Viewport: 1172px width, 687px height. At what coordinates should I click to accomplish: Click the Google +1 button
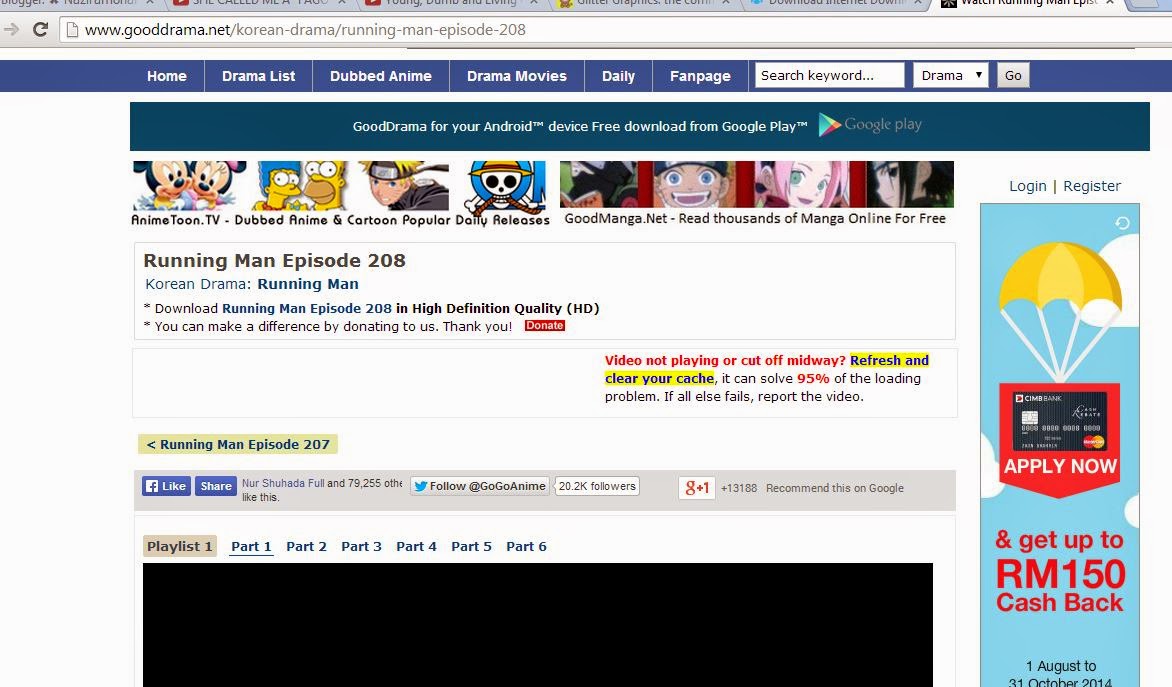[697, 487]
